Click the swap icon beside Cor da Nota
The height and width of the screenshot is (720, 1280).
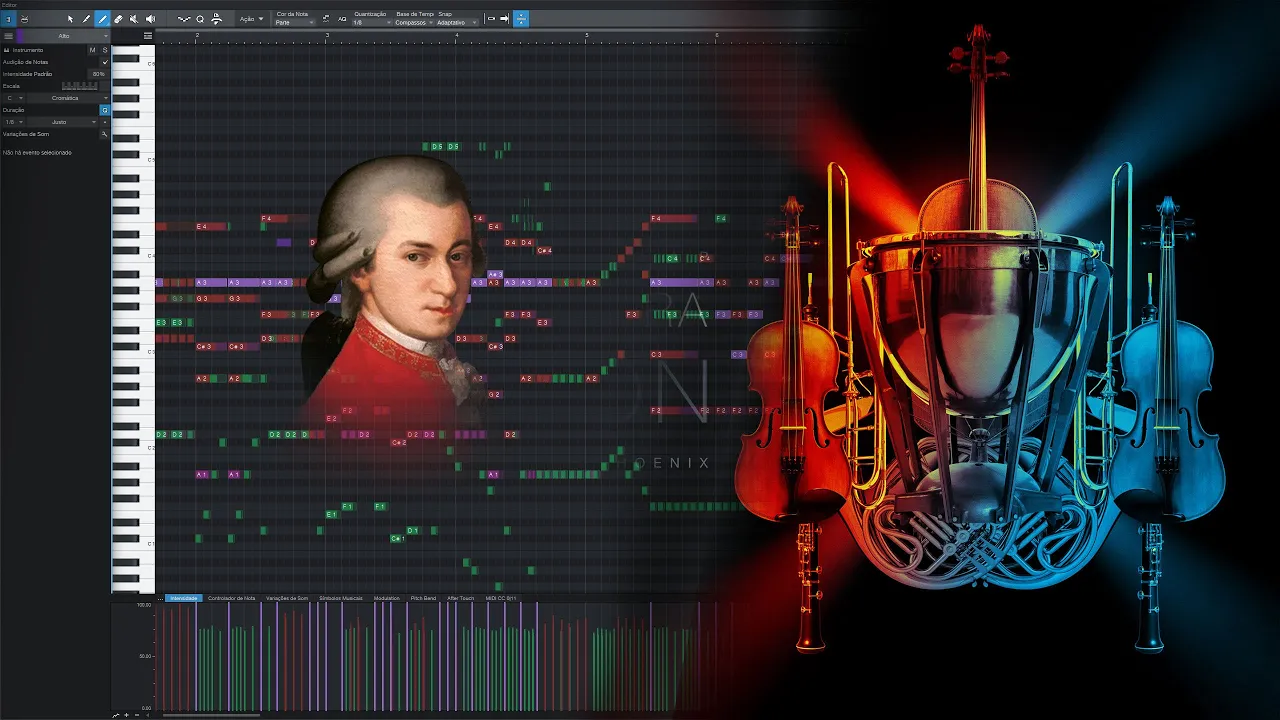326,19
